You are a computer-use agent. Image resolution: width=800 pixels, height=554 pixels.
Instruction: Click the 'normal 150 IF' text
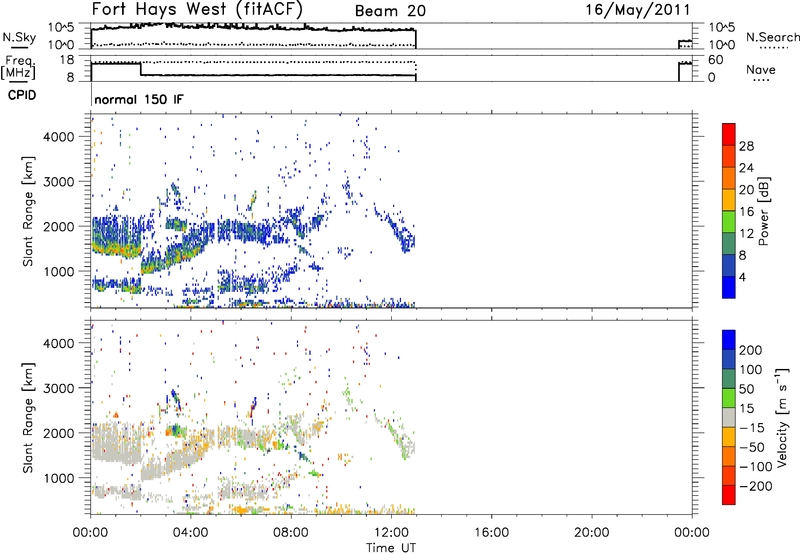139,99
